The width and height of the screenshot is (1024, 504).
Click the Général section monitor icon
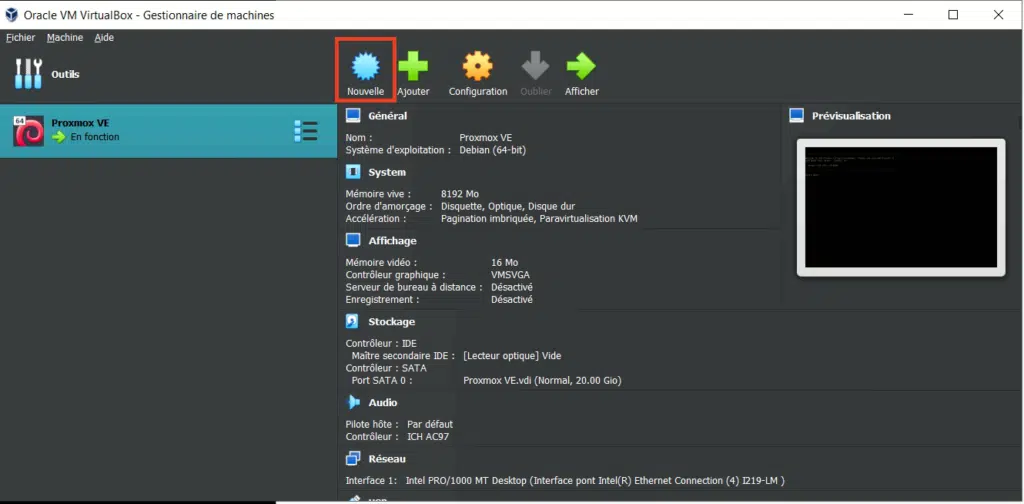point(353,116)
